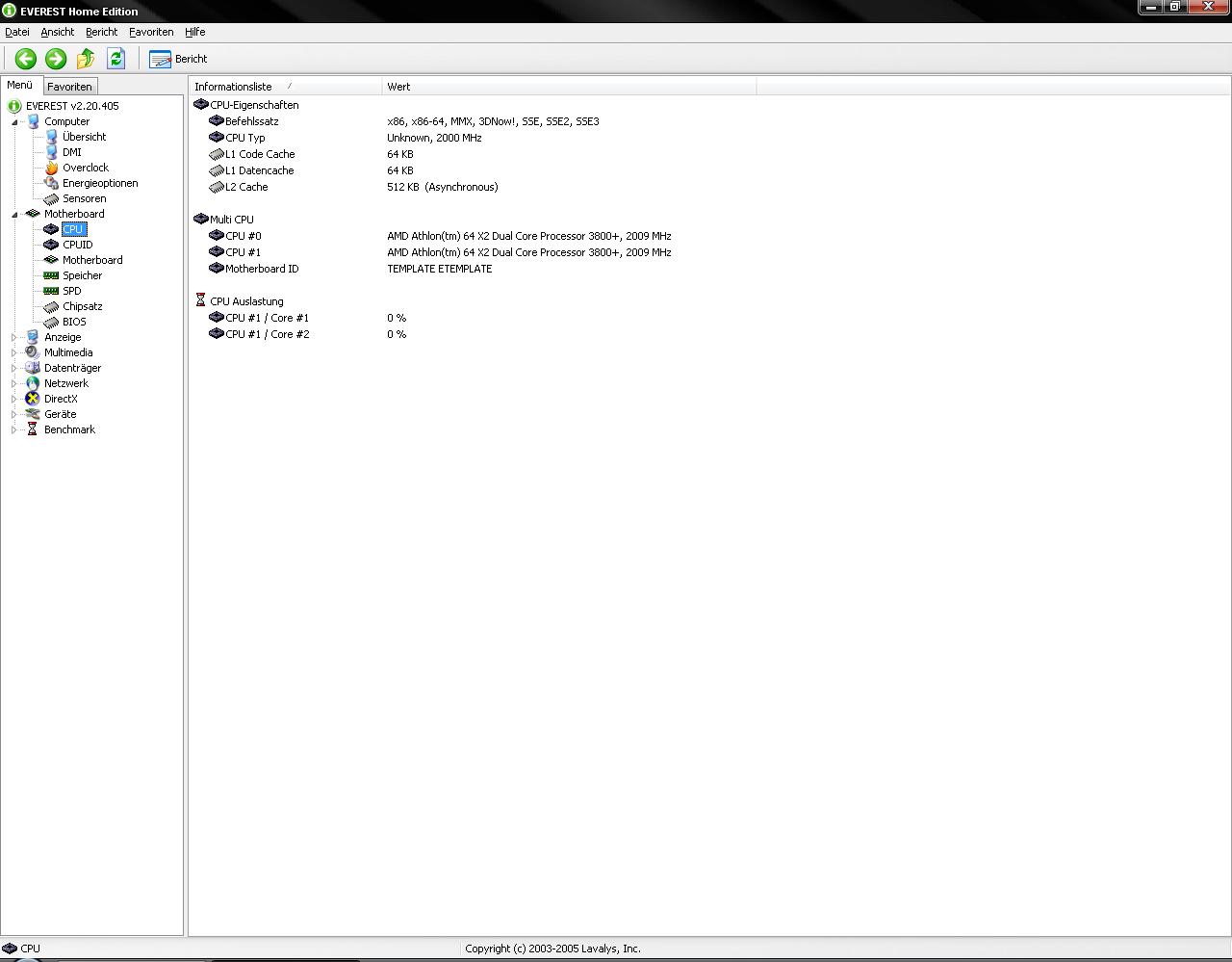Select the Energieoptionen icon
This screenshot has height=962, width=1232.
coord(51,183)
